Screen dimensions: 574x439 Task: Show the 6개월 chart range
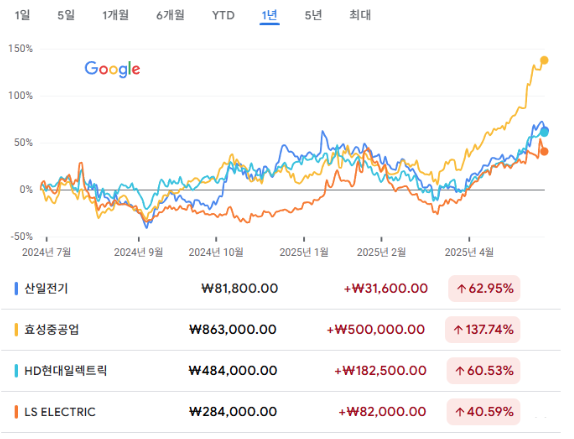pos(170,15)
